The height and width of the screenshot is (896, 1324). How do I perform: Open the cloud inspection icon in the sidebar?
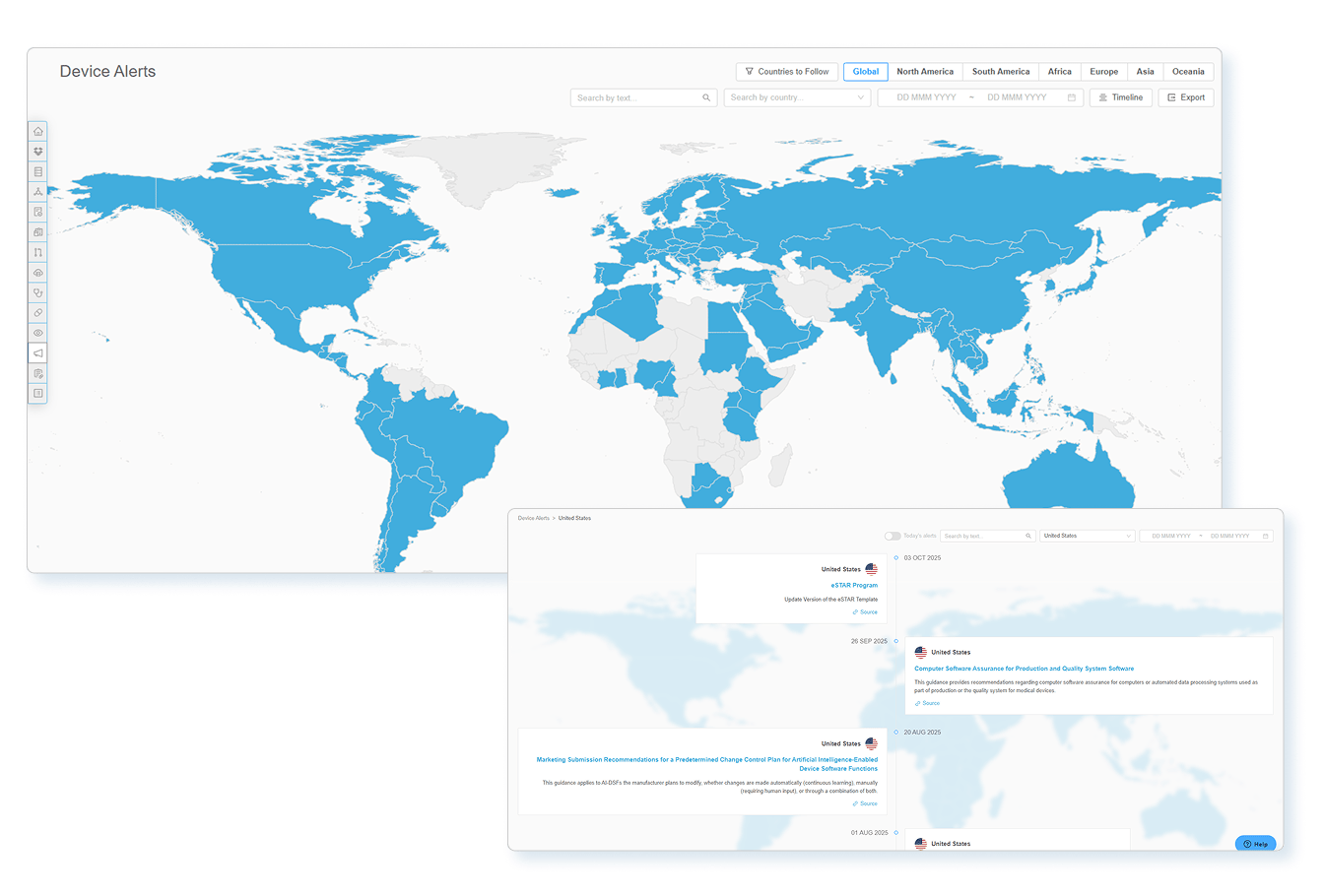coord(37,273)
